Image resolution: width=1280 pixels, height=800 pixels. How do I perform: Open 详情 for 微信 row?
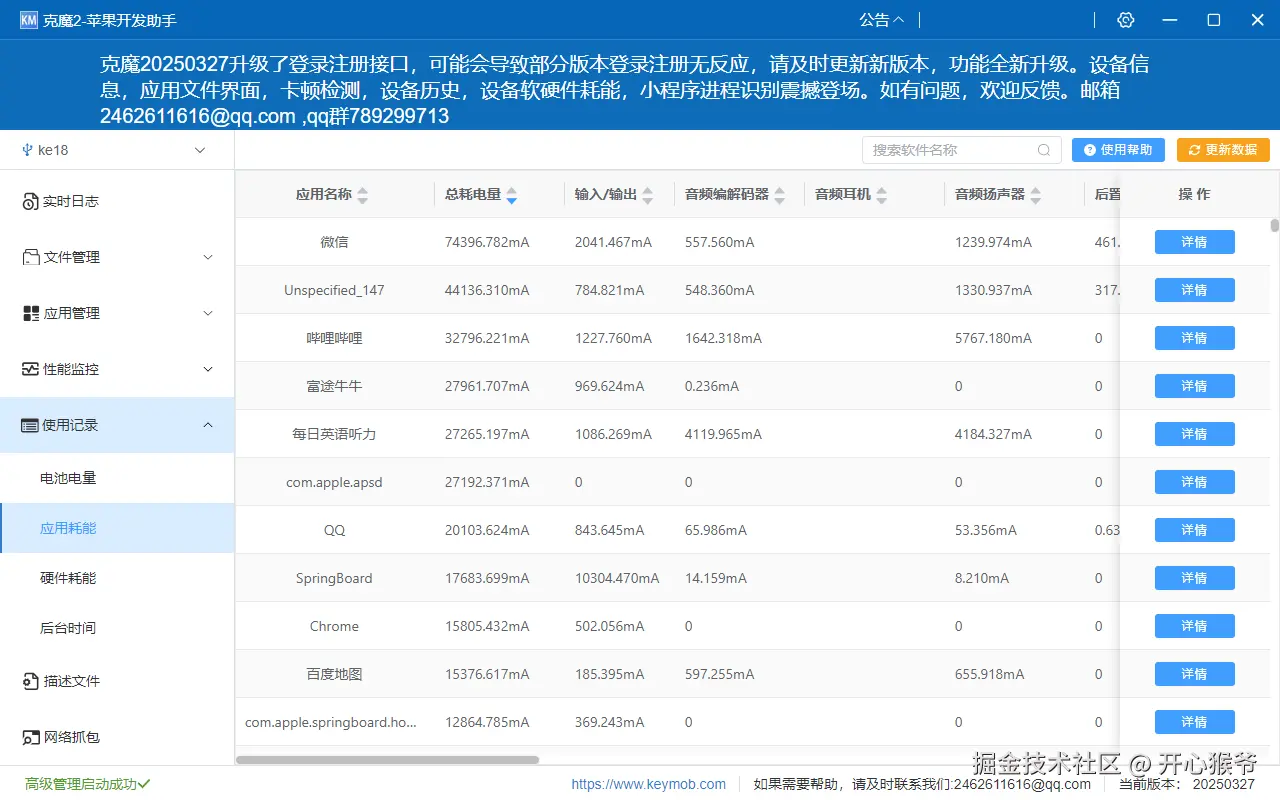coord(1194,242)
